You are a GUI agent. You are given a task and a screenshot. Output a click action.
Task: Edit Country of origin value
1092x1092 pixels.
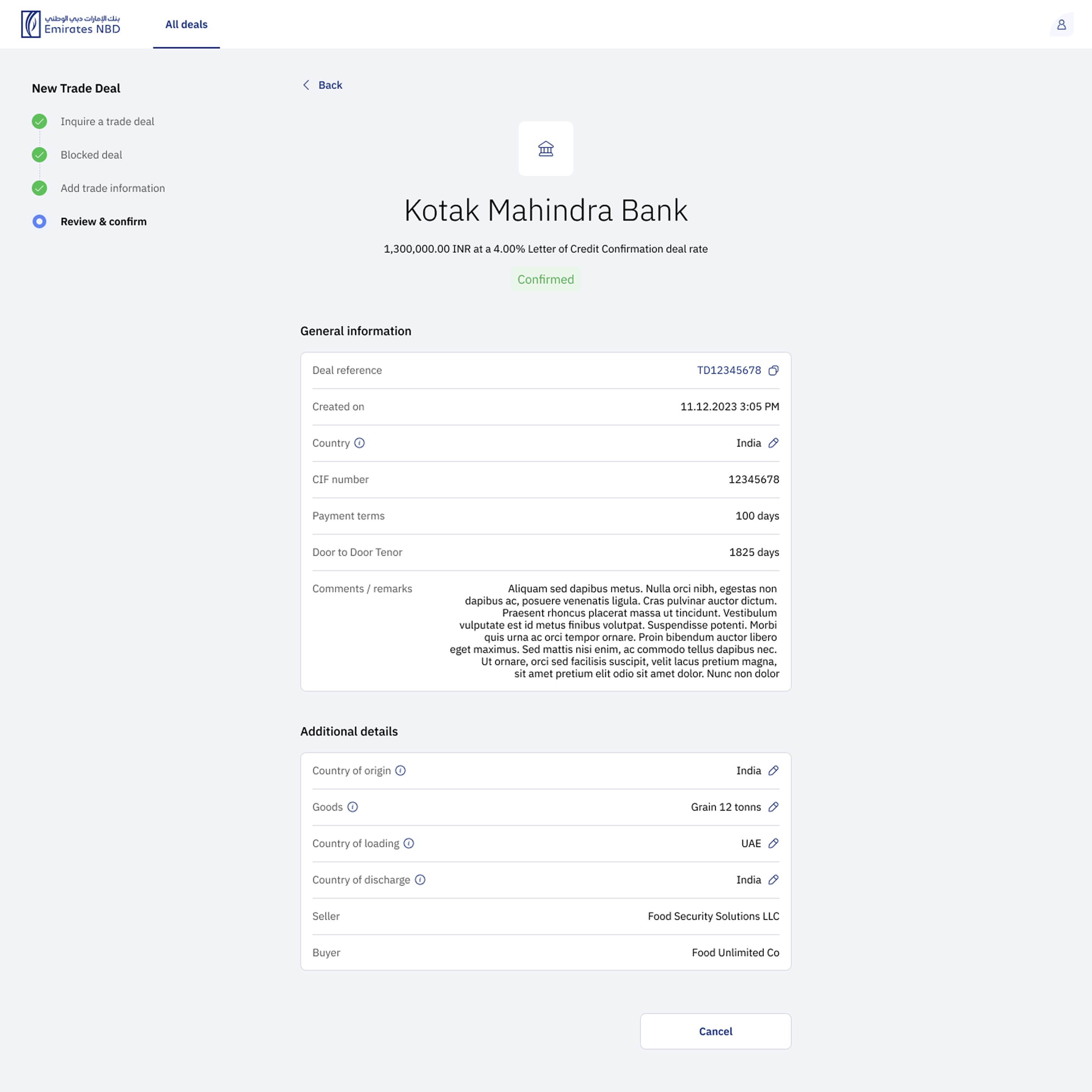[x=773, y=770]
